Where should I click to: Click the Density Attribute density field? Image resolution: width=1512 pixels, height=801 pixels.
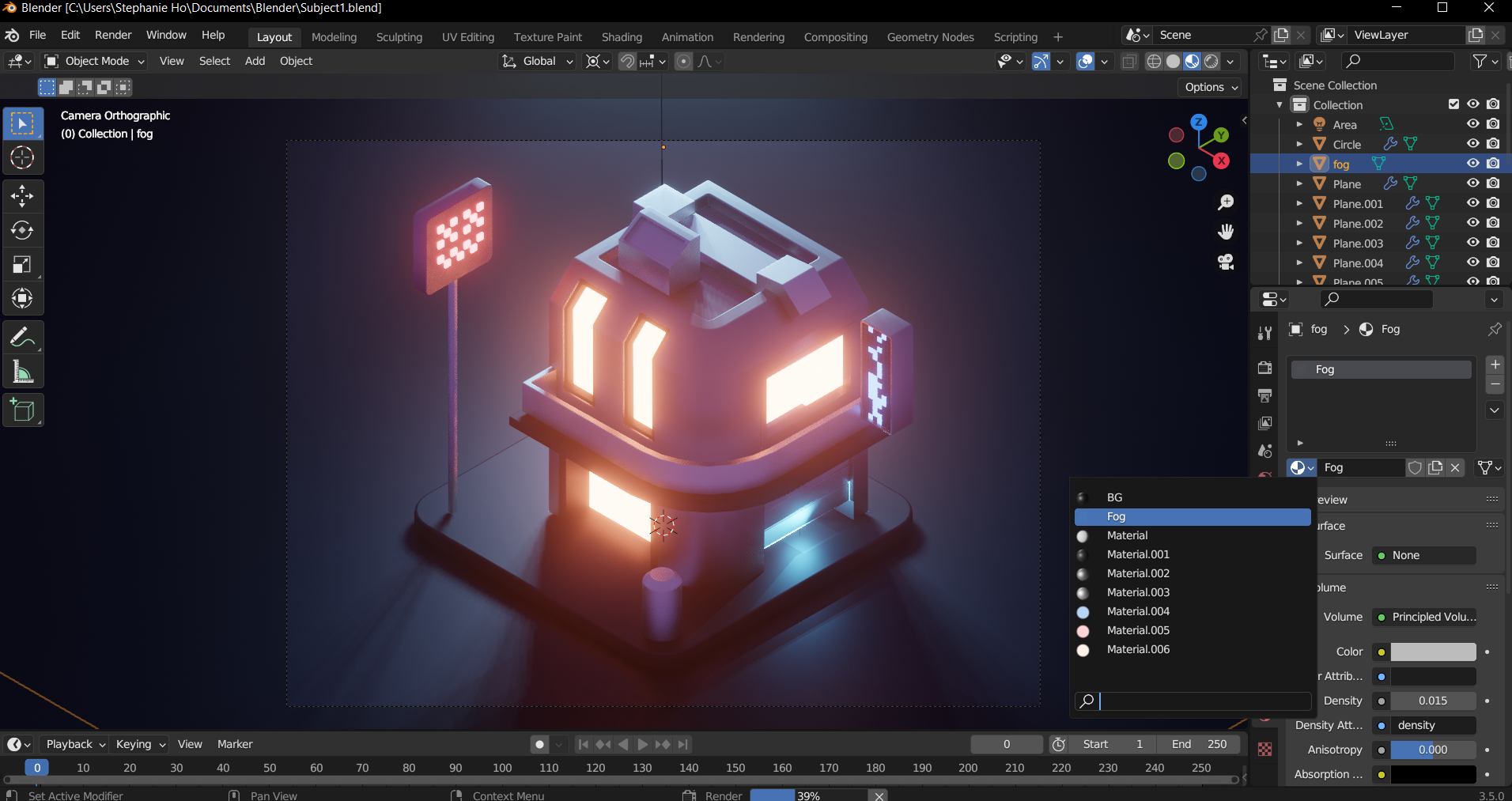tap(1433, 725)
